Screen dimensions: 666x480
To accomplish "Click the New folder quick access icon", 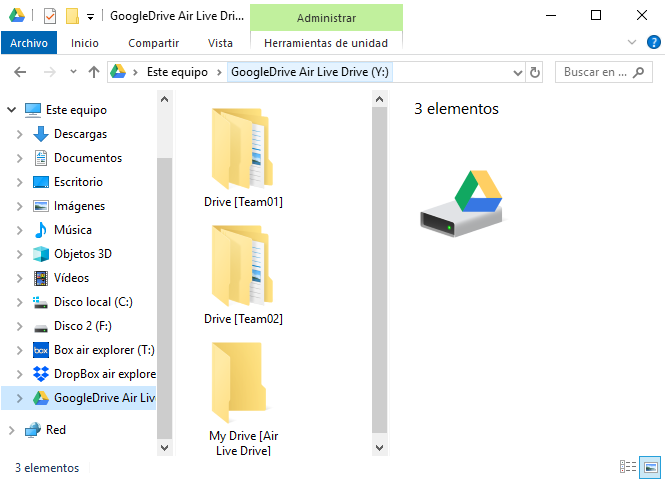I will pyautogui.click(x=72, y=16).
